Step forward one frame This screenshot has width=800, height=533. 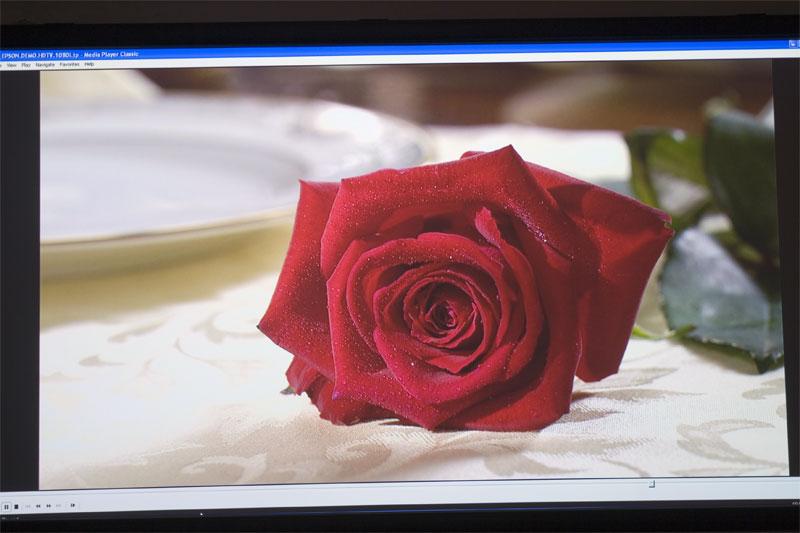click(73, 505)
